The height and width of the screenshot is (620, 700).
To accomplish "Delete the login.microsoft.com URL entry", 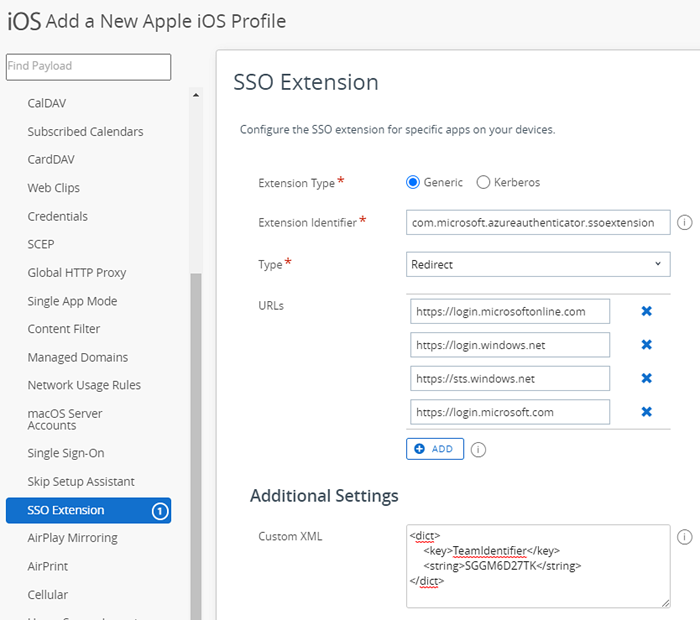I will tap(646, 412).
